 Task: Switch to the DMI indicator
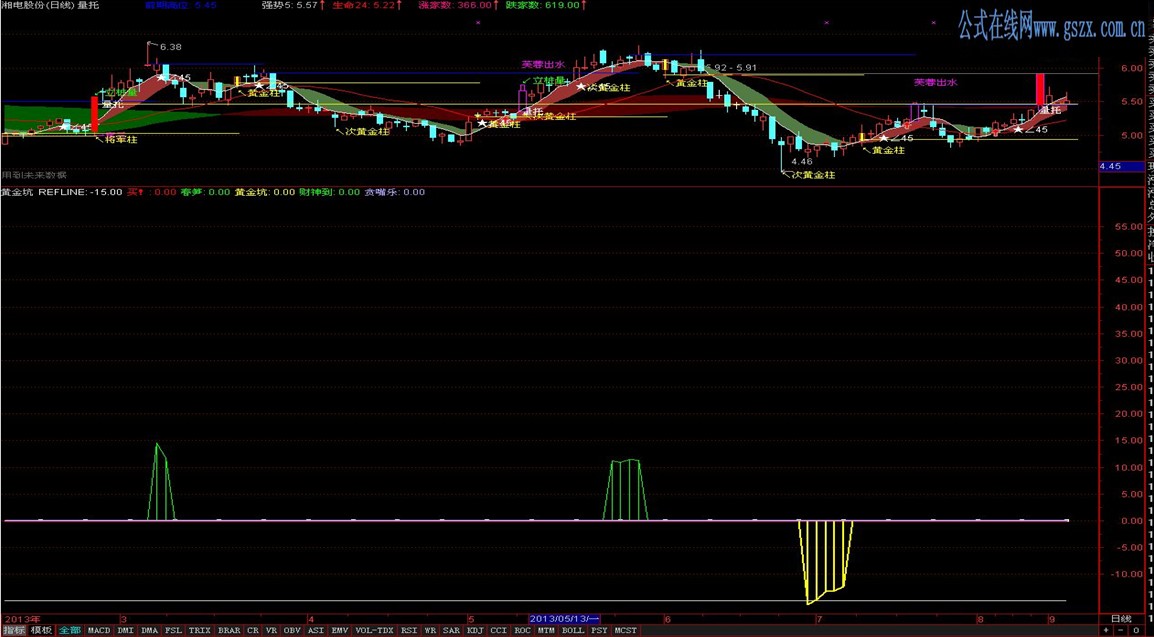tap(126, 630)
